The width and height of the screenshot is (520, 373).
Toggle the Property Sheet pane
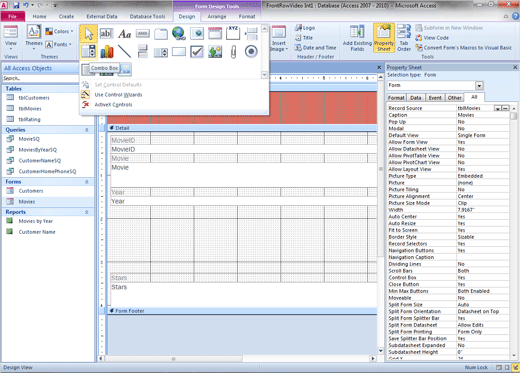click(384, 38)
